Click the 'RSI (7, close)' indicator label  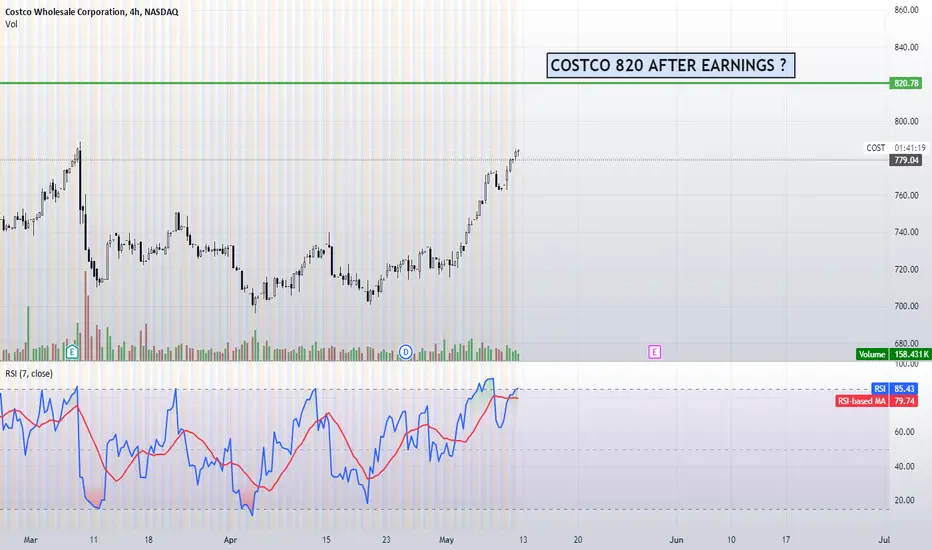point(29,373)
